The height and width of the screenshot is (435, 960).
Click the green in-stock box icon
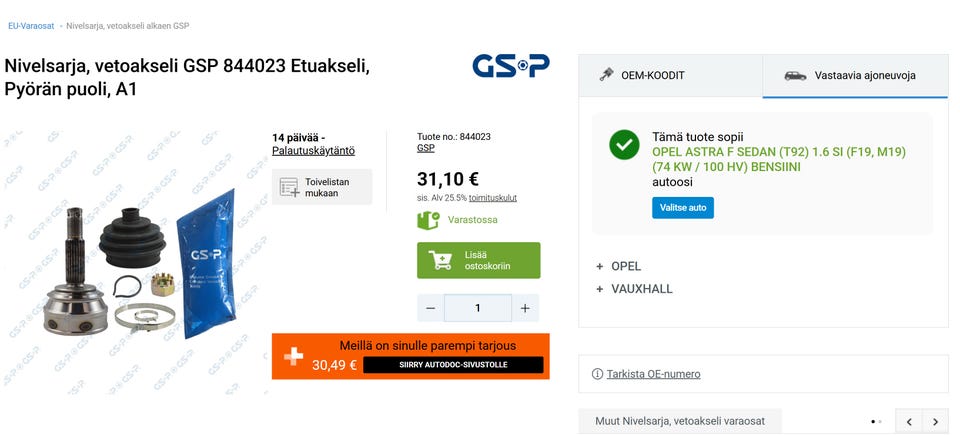pos(428,220)
